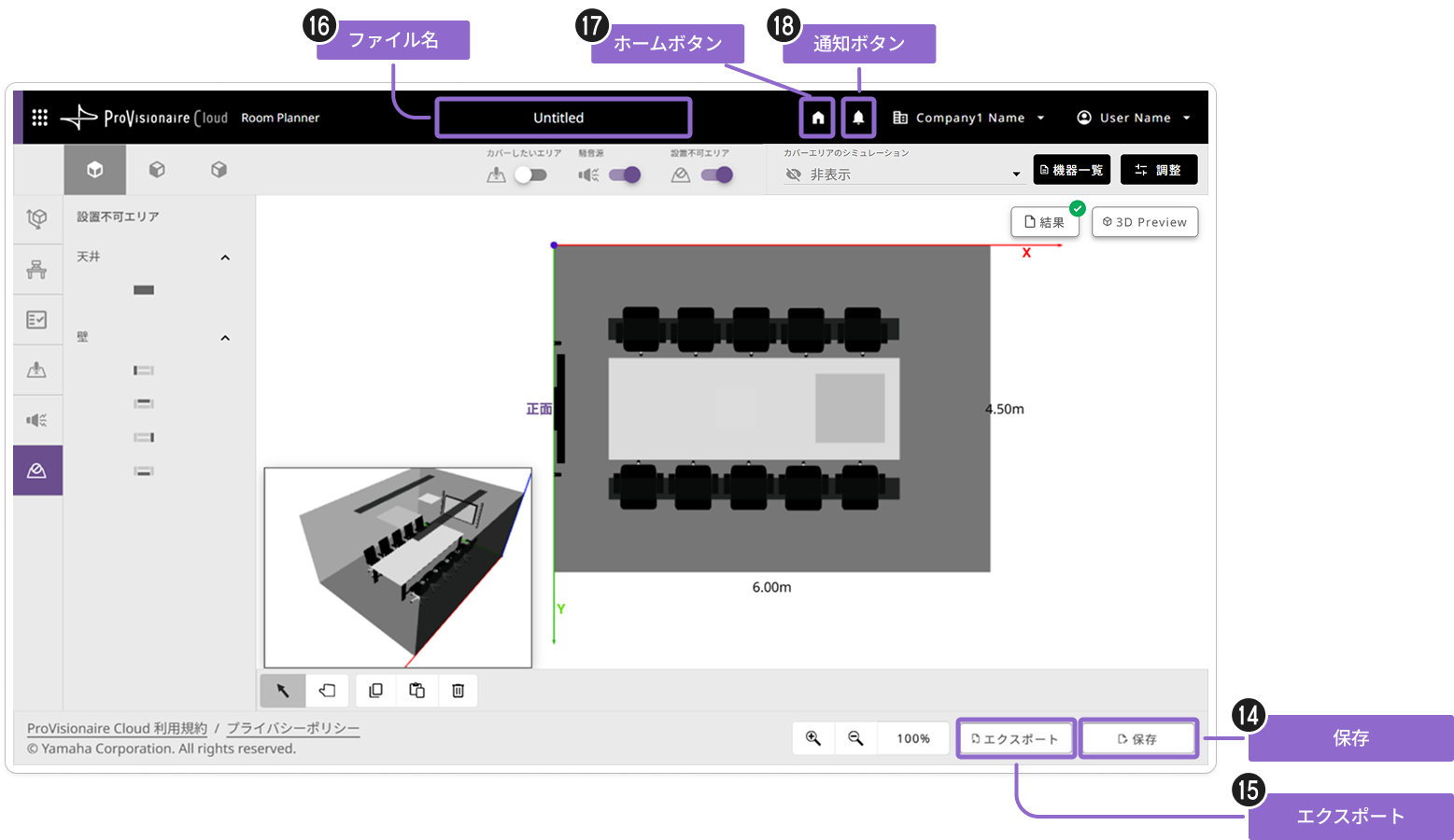The height and width of the screenshot is (840, 1454).
Task: Click the 100% zoom level field
Action: pos(913,738)
